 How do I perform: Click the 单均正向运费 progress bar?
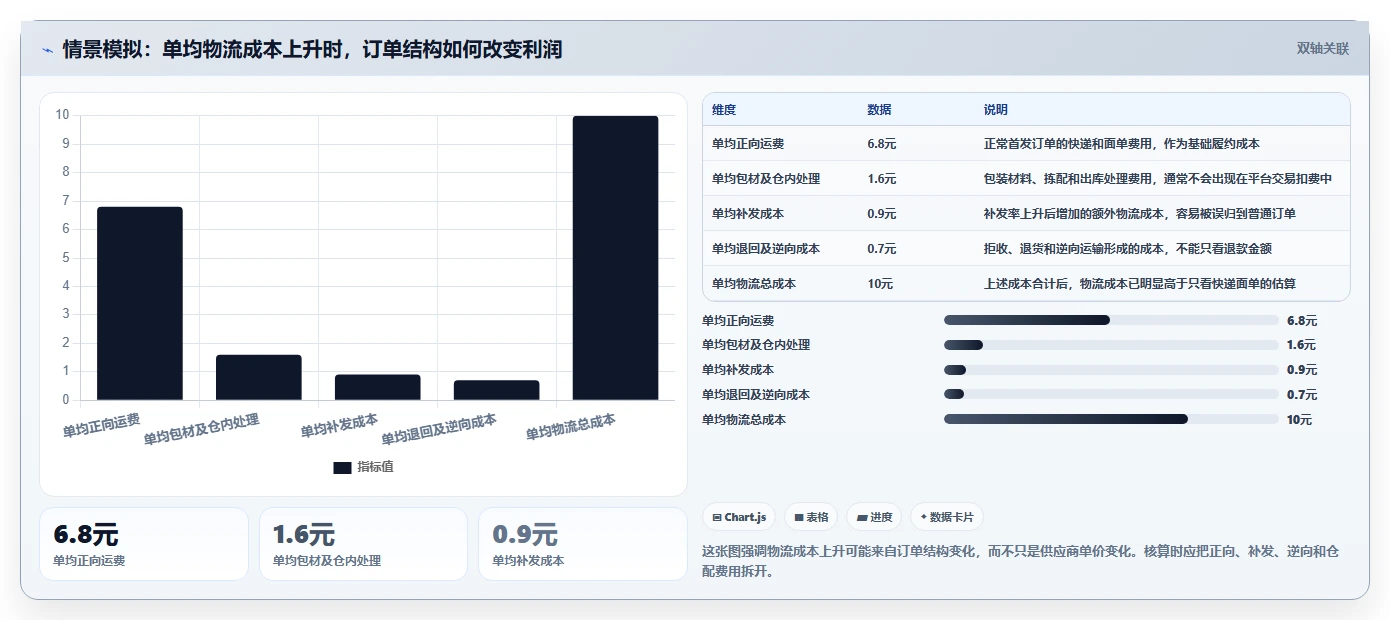pyautogui.click(x=1111, y=320)
